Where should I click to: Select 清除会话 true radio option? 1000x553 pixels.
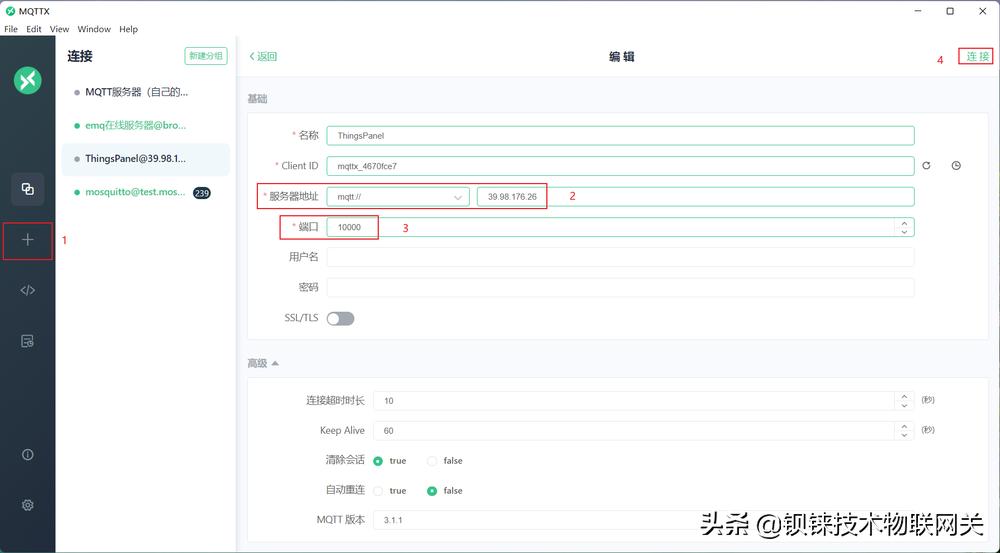coord(378,461)
